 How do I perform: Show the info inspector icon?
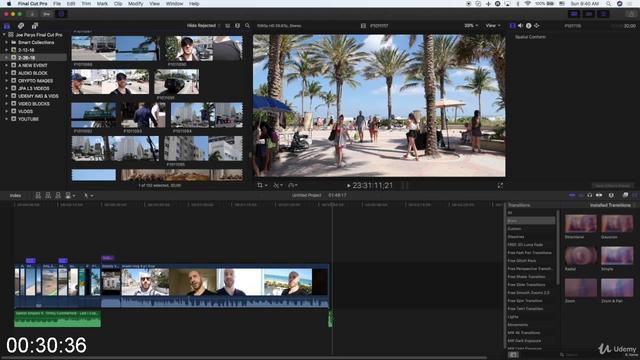coord(529,26)
